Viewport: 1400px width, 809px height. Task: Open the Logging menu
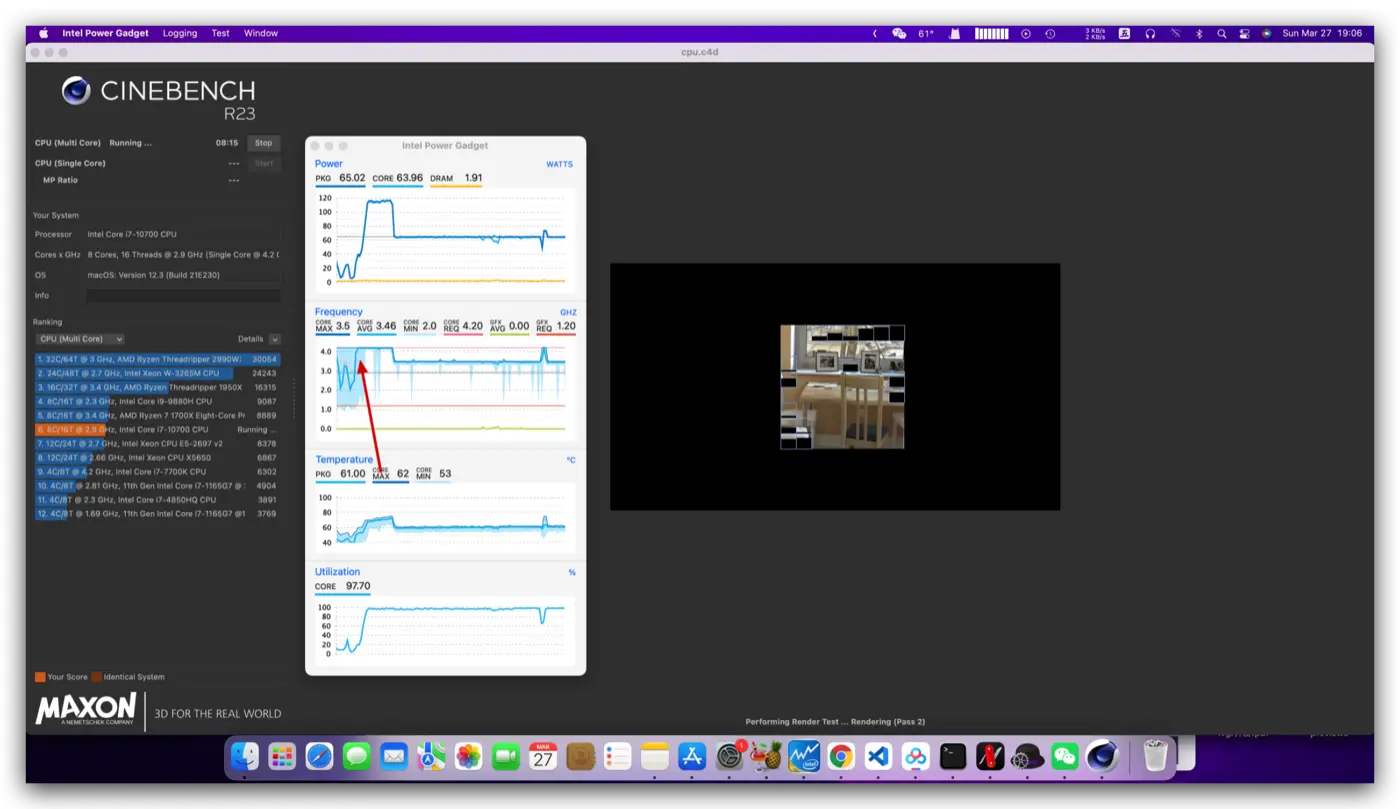180,33
